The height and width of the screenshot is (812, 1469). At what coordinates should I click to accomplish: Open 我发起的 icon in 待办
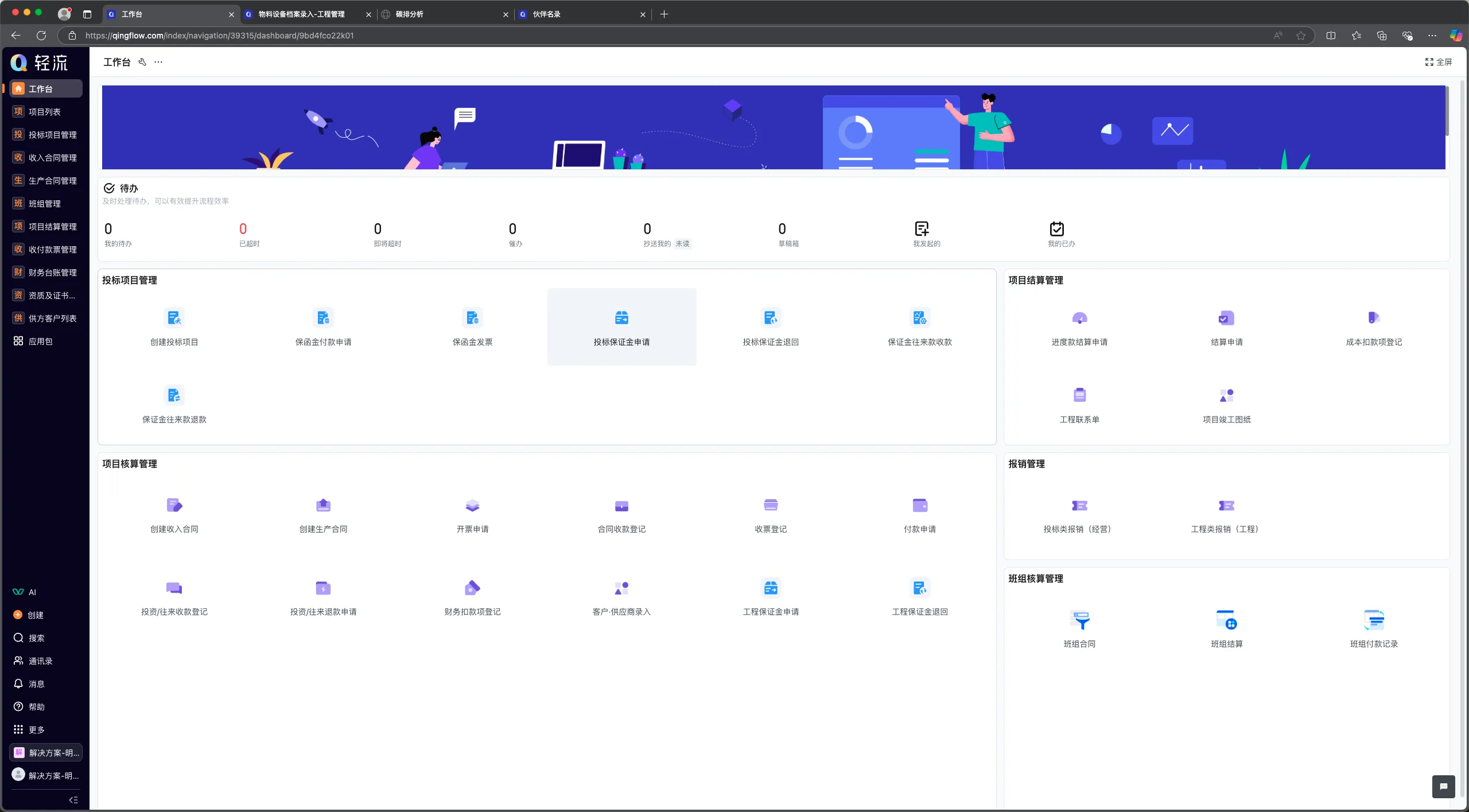922,229
